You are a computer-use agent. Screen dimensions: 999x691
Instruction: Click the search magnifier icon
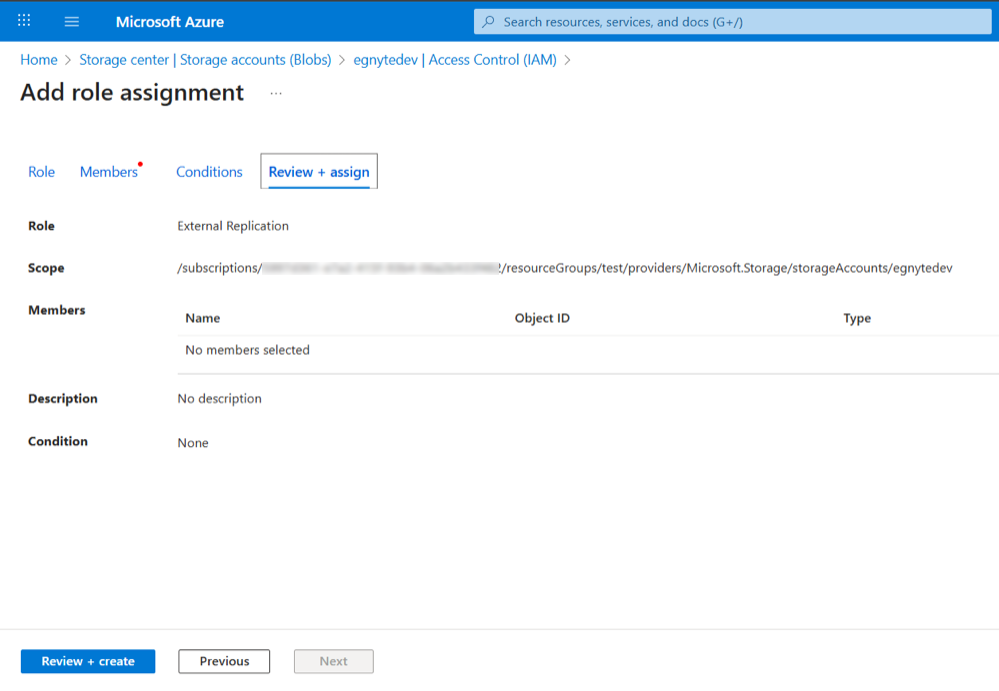coord(488,21)
